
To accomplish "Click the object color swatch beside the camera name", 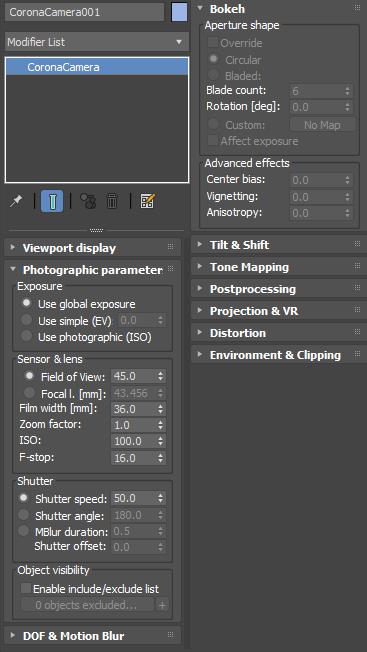I will coord(179,12).
